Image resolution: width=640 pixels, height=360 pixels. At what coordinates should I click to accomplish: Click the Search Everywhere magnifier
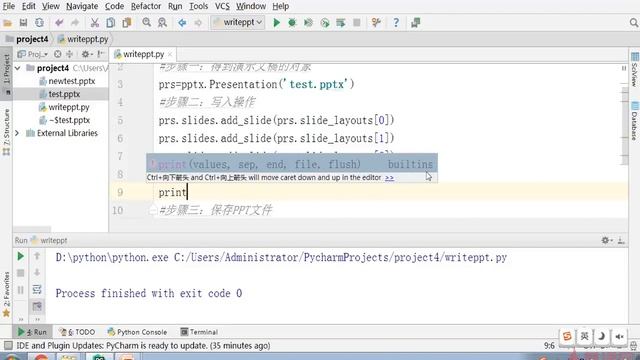pos(634,23)
